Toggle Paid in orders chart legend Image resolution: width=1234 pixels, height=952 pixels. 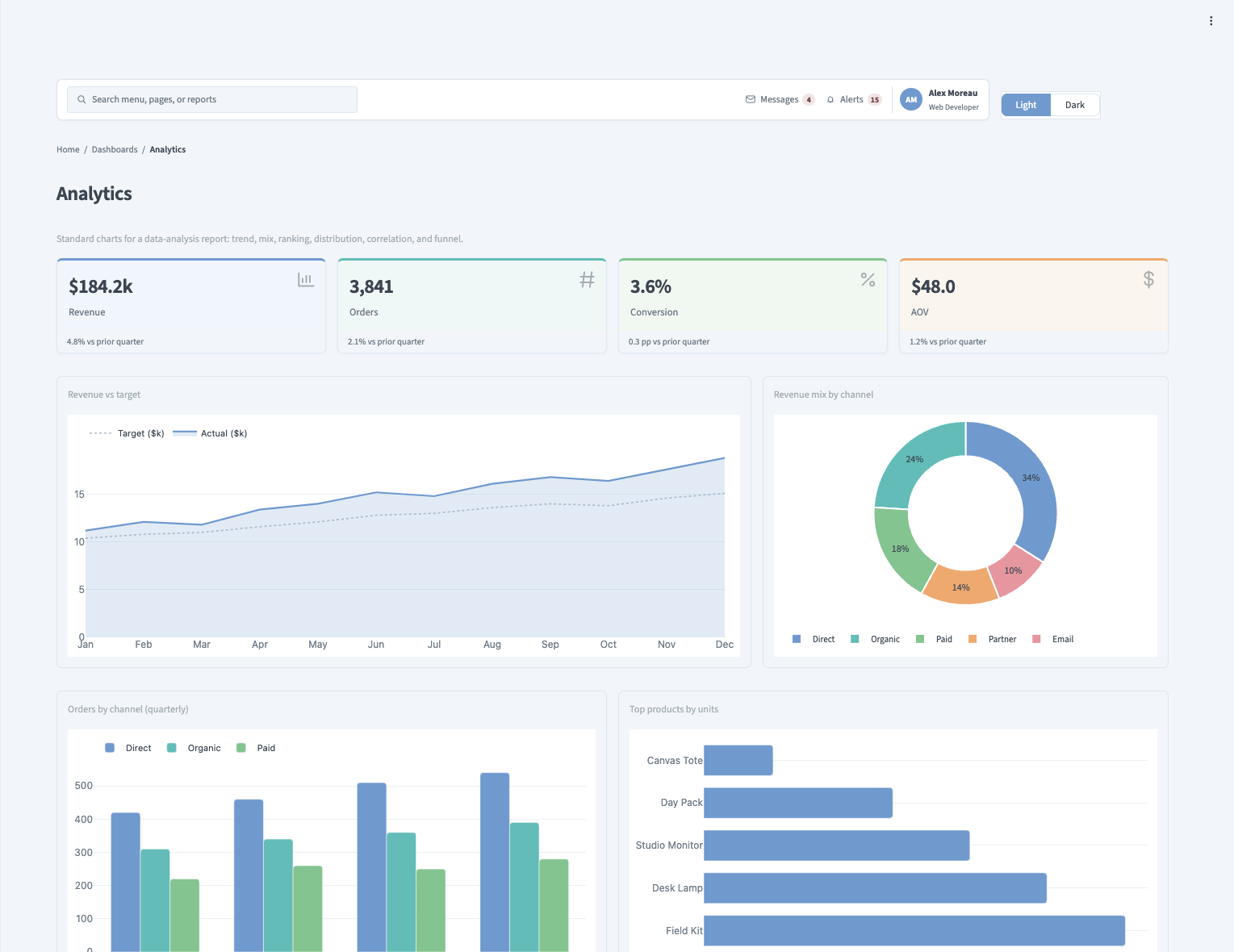[x=256, y=748]
